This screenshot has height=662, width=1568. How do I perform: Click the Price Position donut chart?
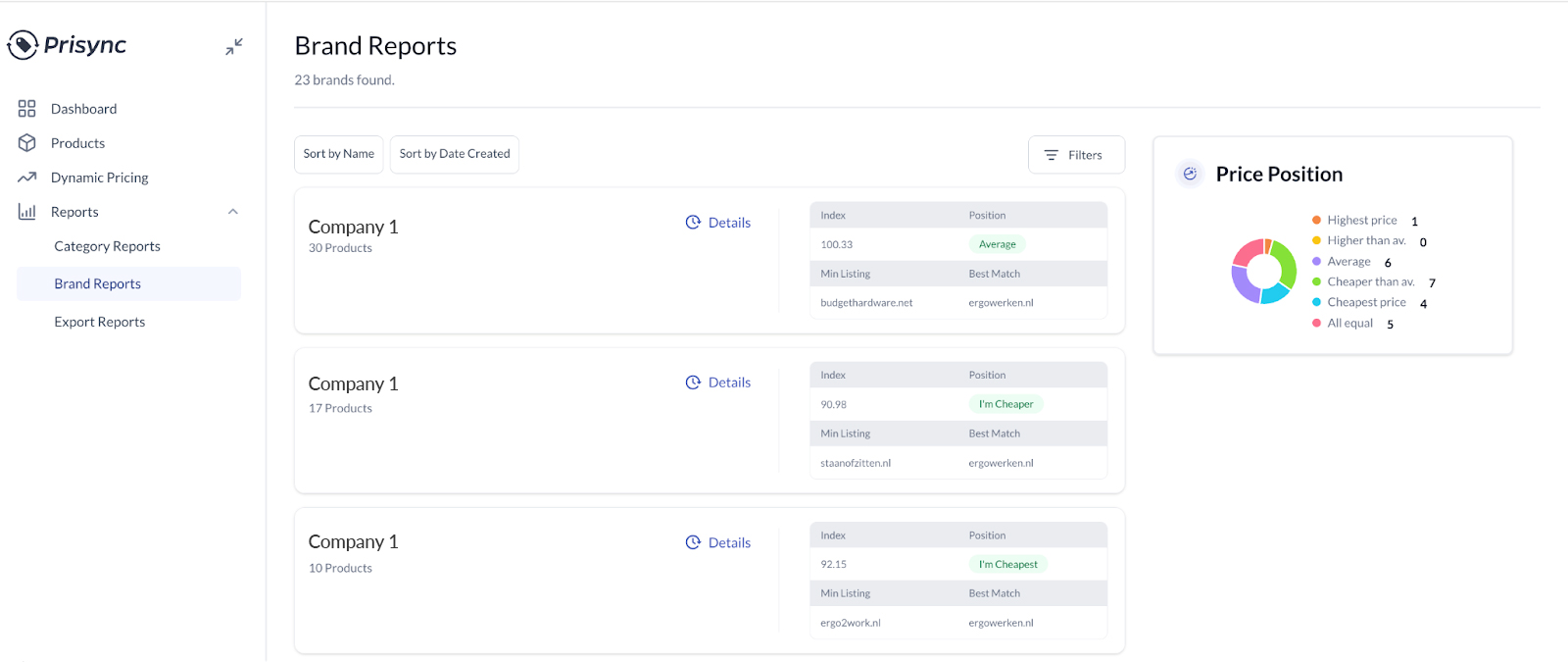[x=1263, y=272]
